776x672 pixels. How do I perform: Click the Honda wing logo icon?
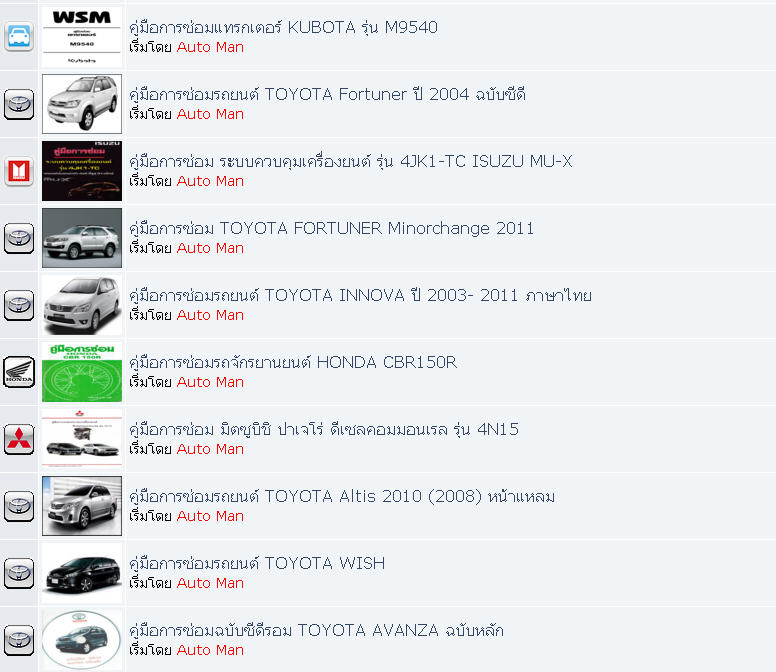click(19, 372)
